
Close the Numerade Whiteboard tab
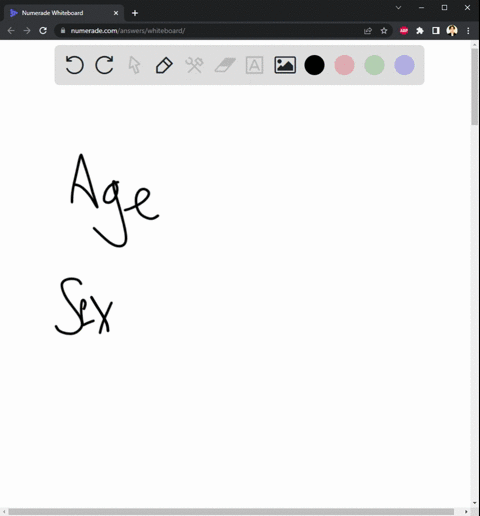[116, 13]
